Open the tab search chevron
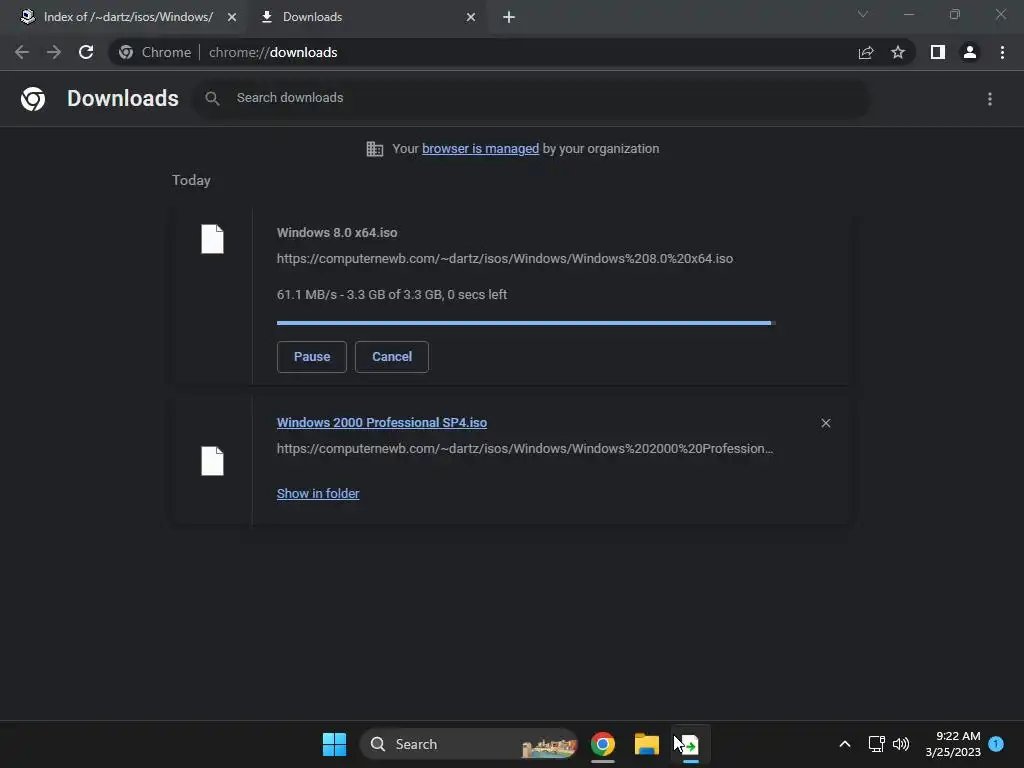Screen dimensions: 1024x768 (863, 14)
